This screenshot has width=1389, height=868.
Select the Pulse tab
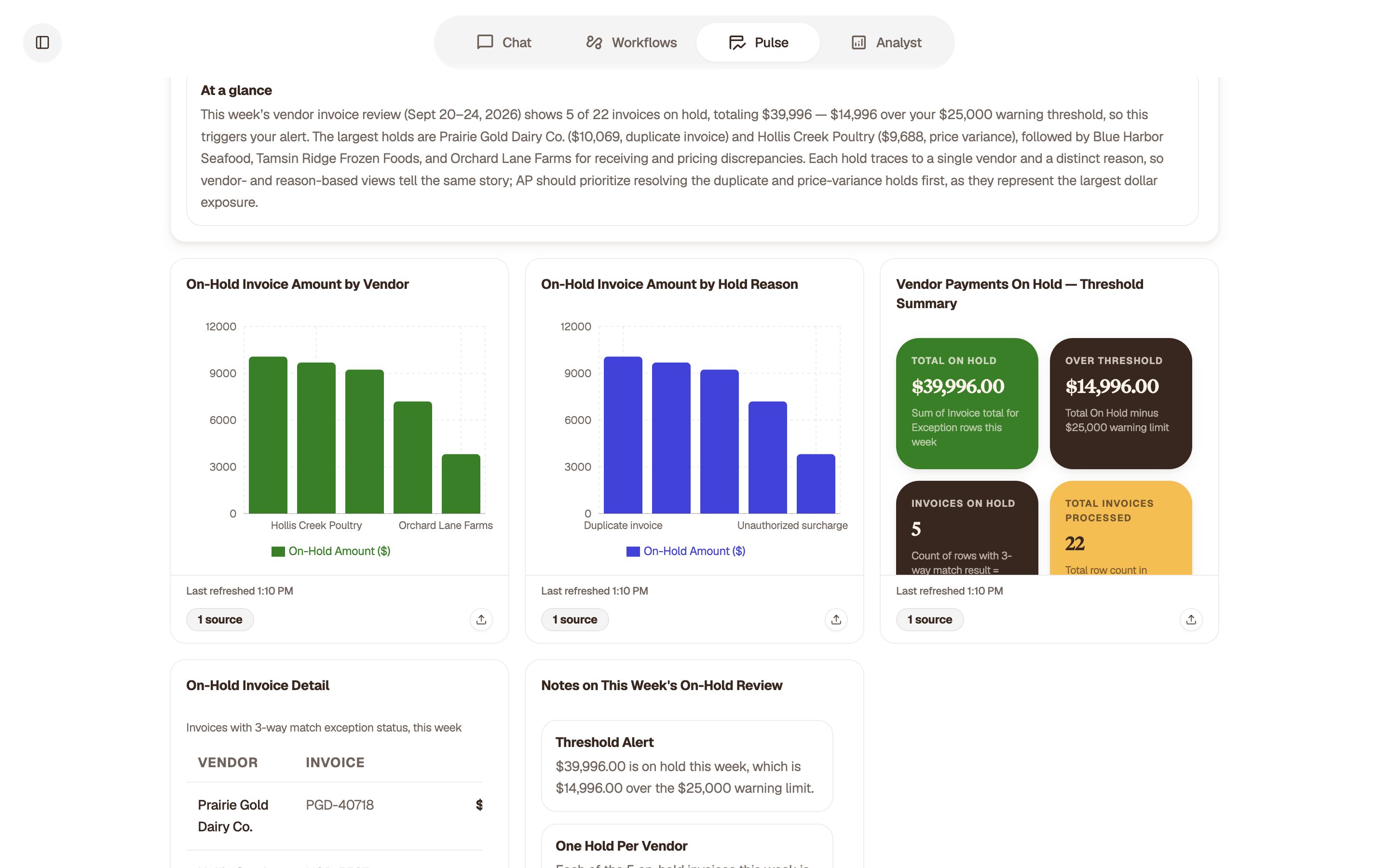758,42
